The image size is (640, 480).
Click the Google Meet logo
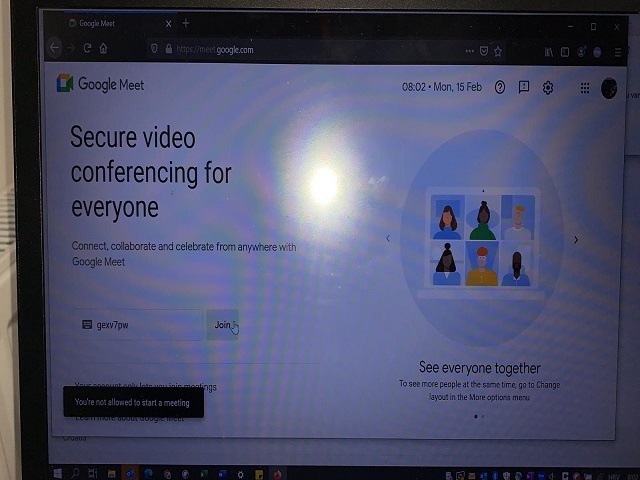(100, 84)
